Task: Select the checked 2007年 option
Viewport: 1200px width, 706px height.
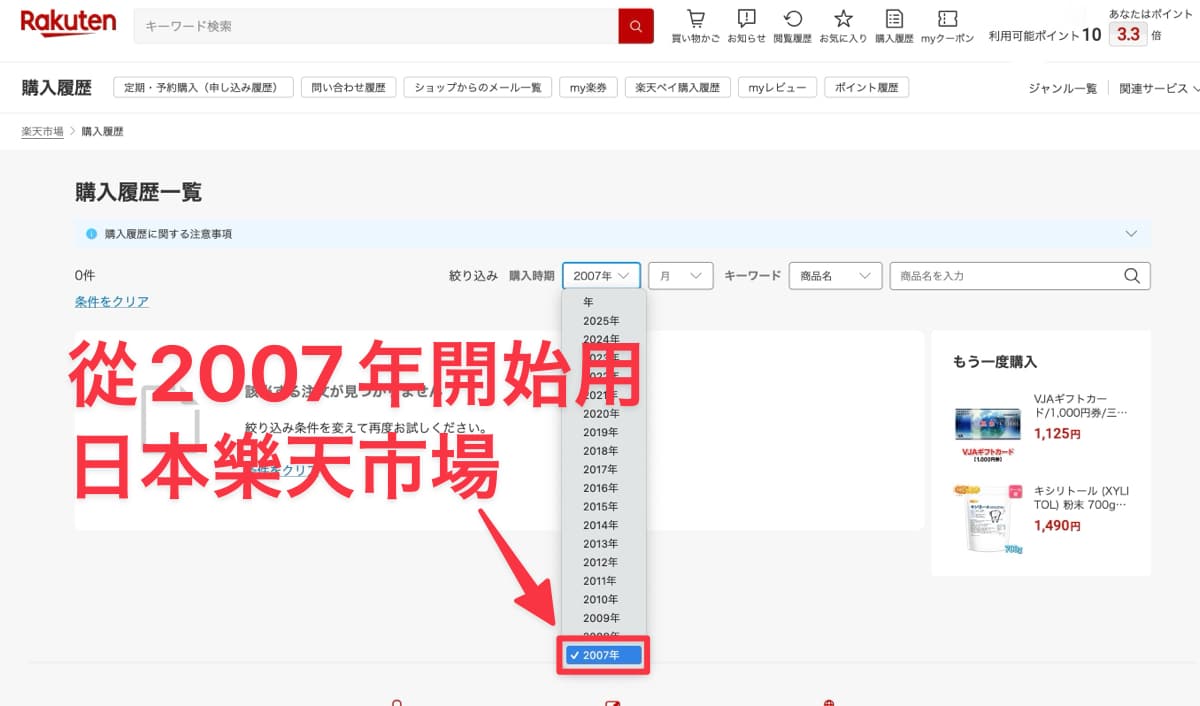Action: pos(603,655)
